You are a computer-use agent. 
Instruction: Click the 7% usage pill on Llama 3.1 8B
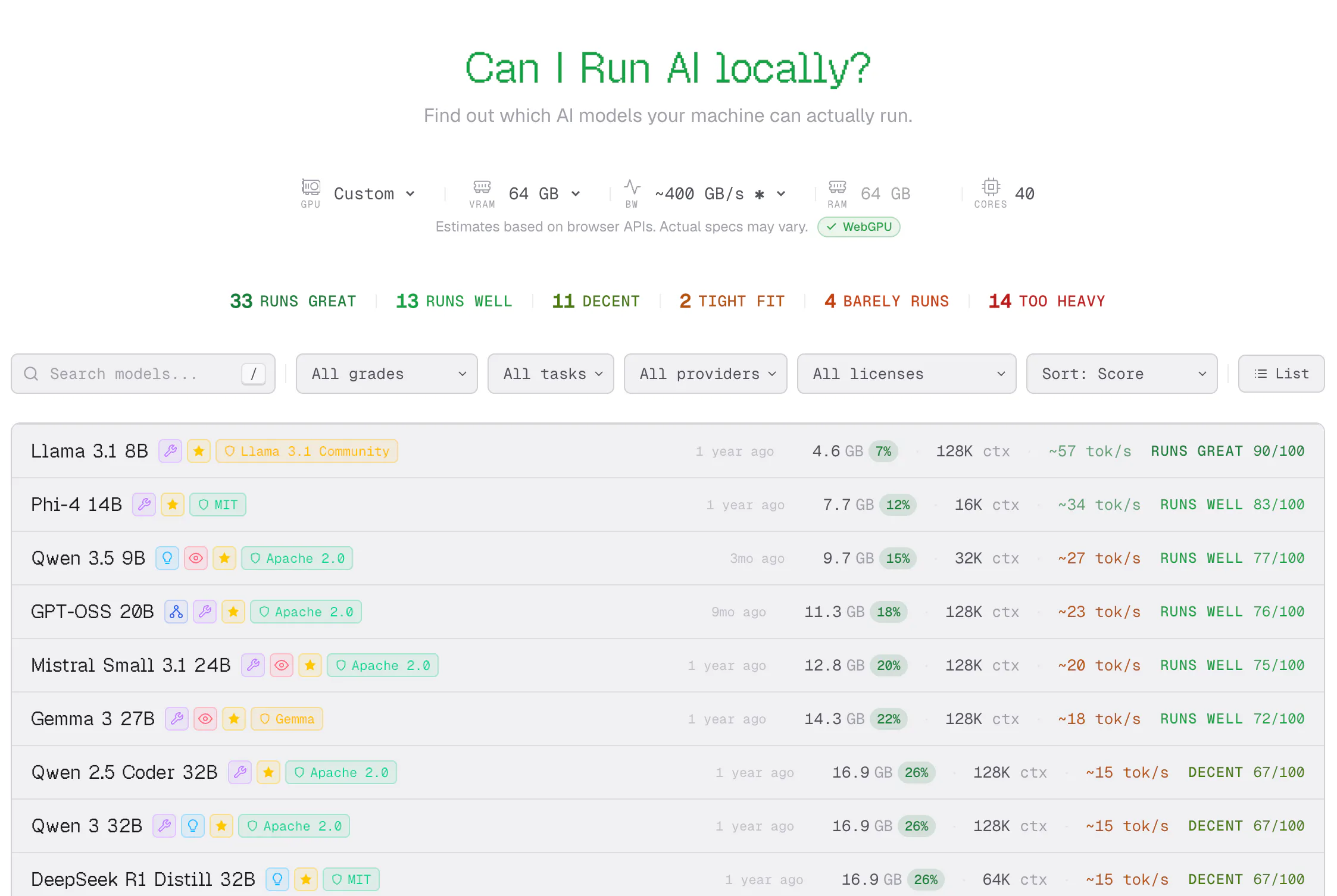(x=883, y=451)
